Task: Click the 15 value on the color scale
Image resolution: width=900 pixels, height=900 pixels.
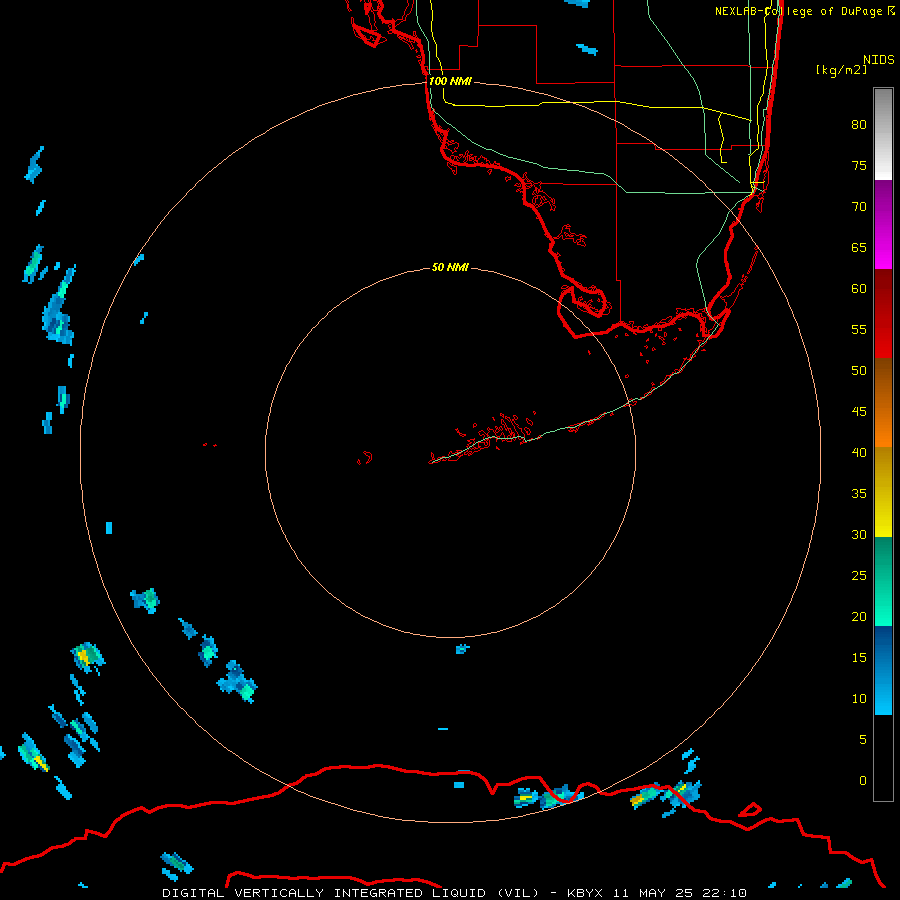Action: [x=859, y=658]
